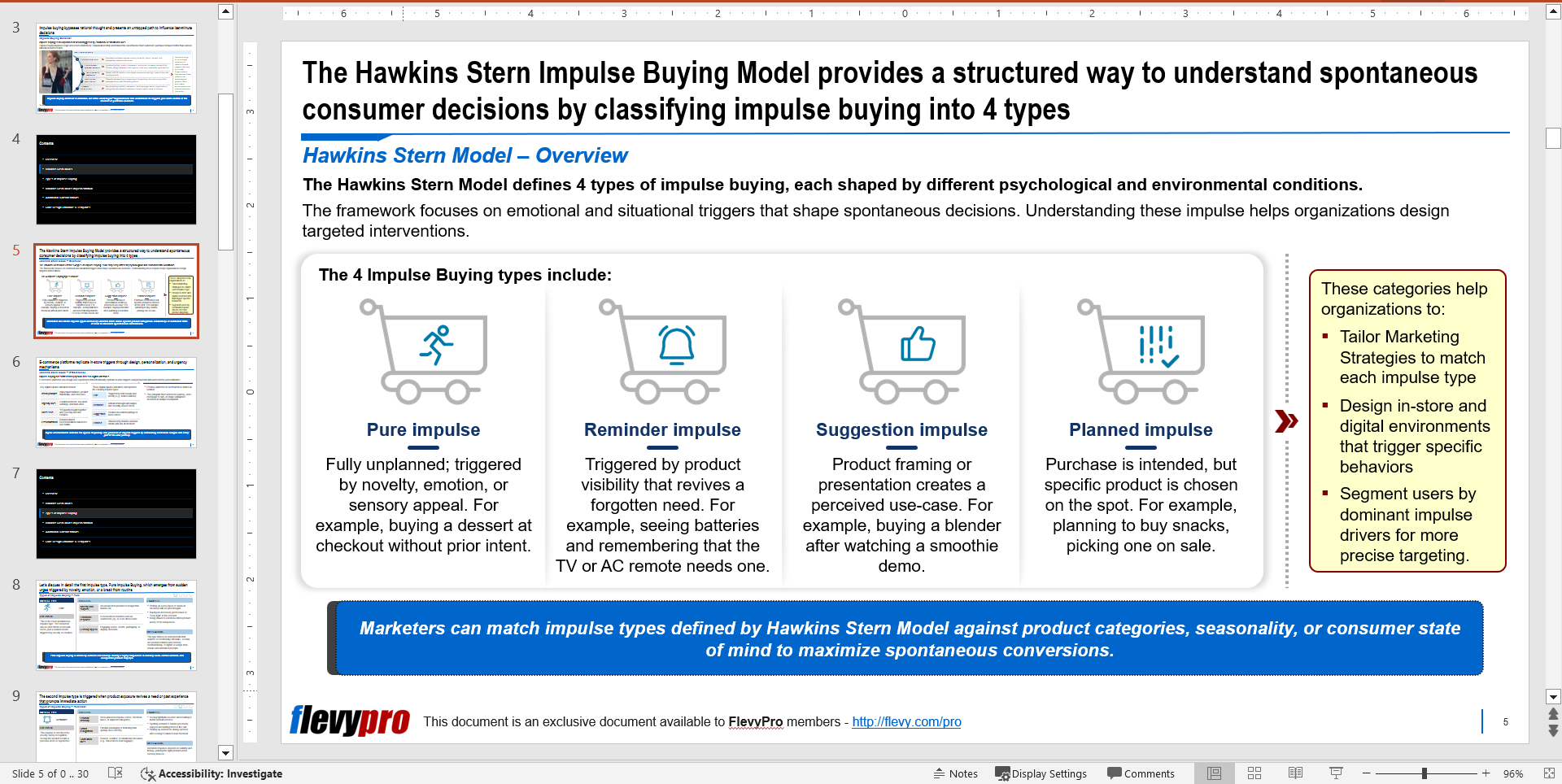The image size is (1562, 784).
Task: Click the slide number 5 footer
Action: [x=1506, y=721]
